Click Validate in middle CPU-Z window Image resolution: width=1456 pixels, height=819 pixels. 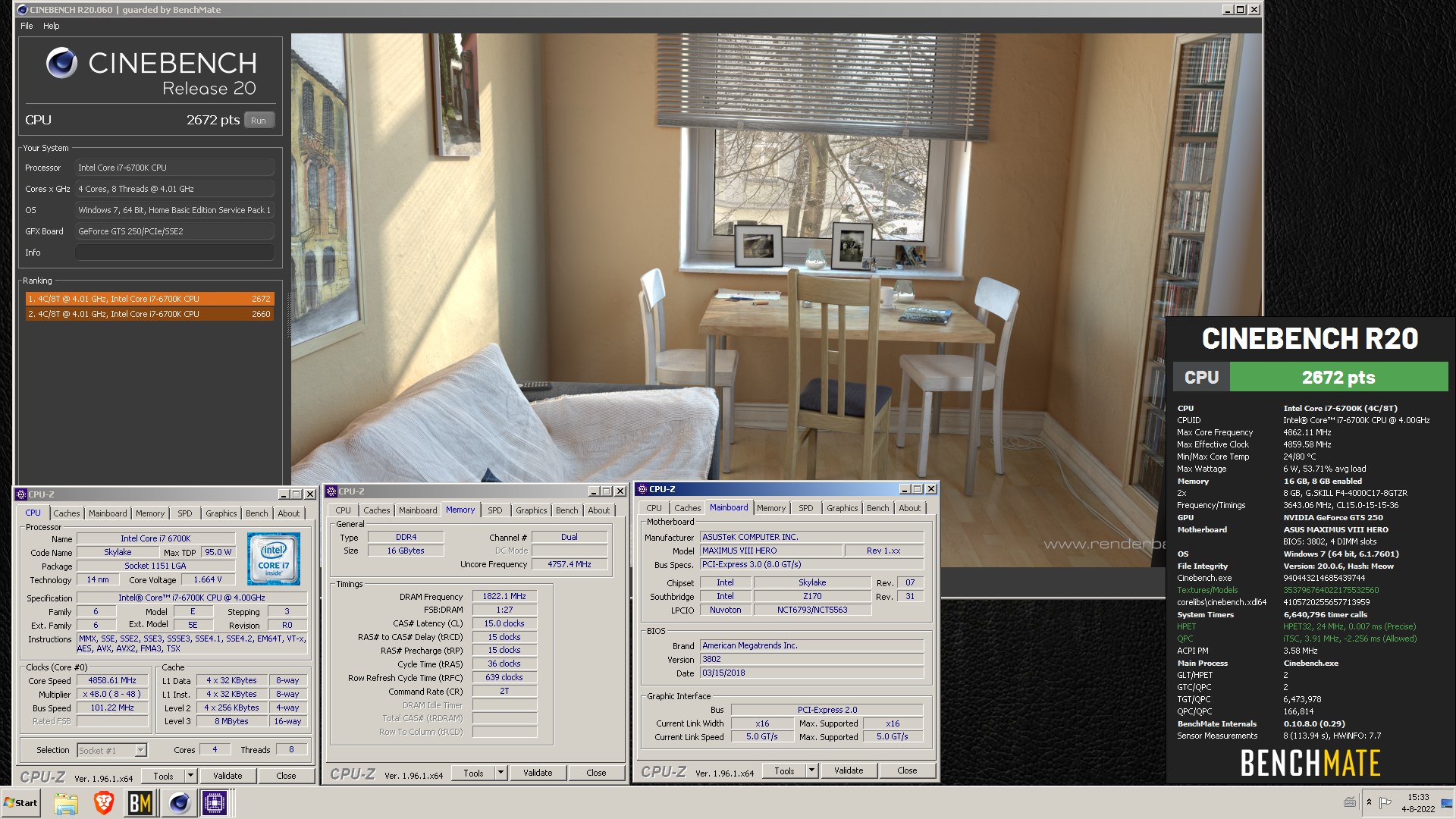(538, 773)
